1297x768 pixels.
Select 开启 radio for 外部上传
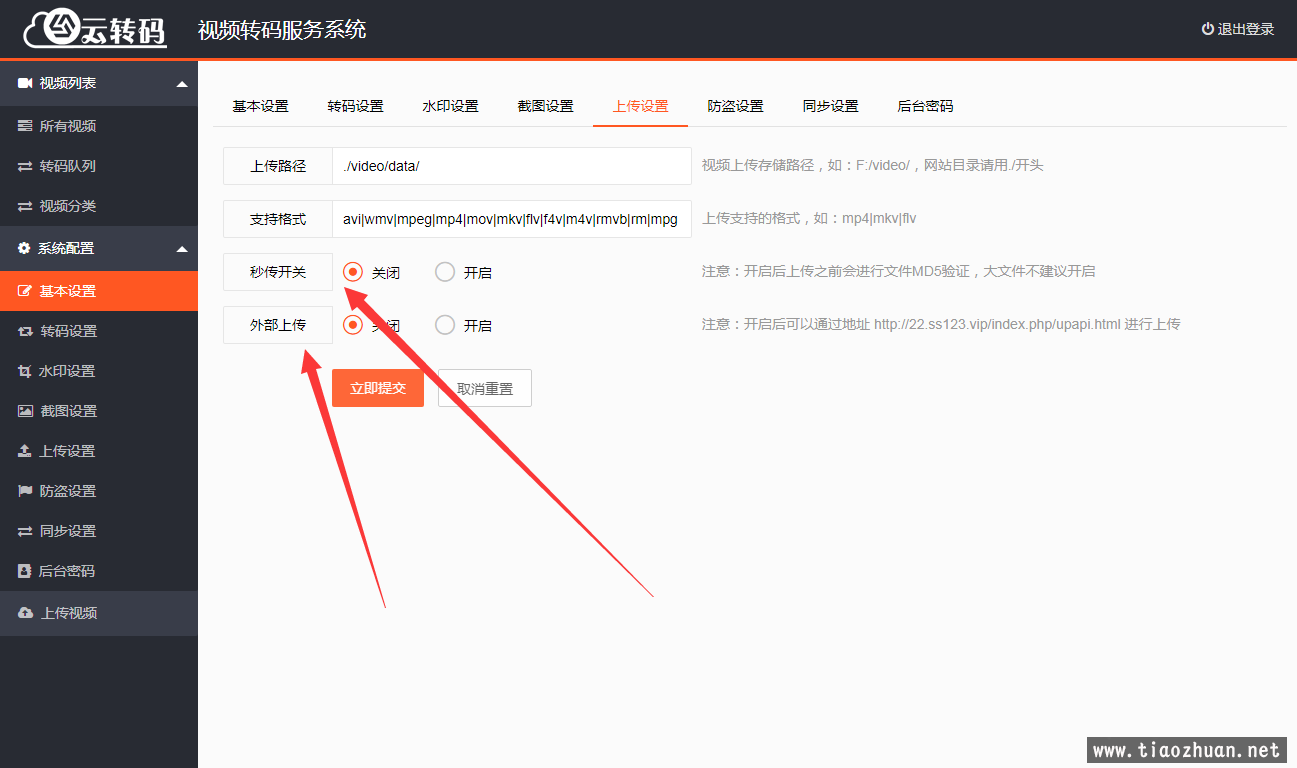445,325
